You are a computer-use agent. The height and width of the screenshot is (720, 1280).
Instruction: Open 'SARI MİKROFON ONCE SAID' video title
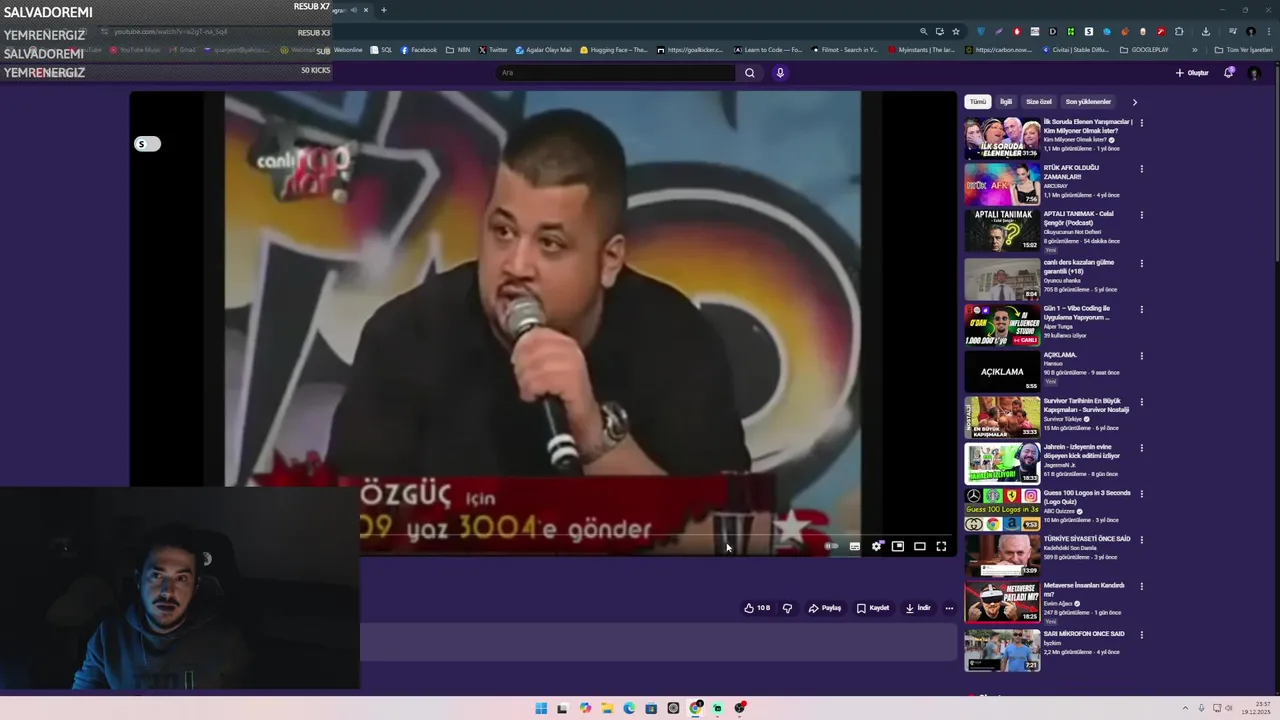1084,634
